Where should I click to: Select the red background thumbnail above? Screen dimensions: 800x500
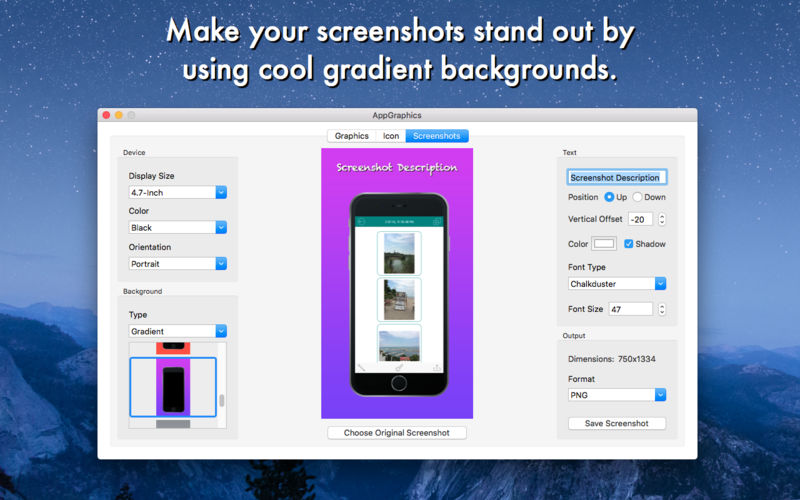[x=173, y=348]
